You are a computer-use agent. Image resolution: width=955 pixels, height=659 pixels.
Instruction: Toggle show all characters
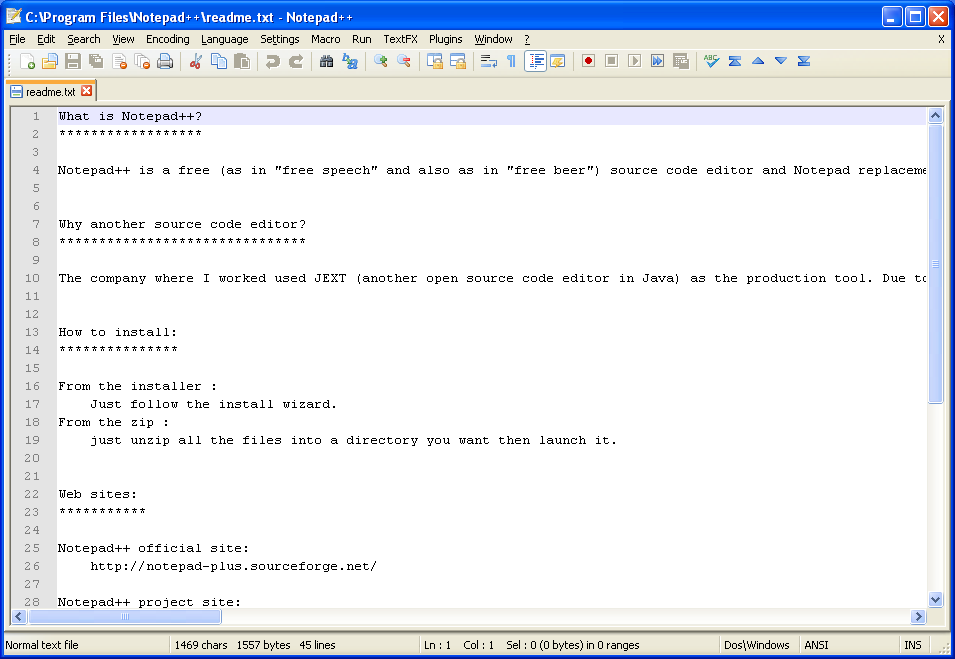[510, 60]
